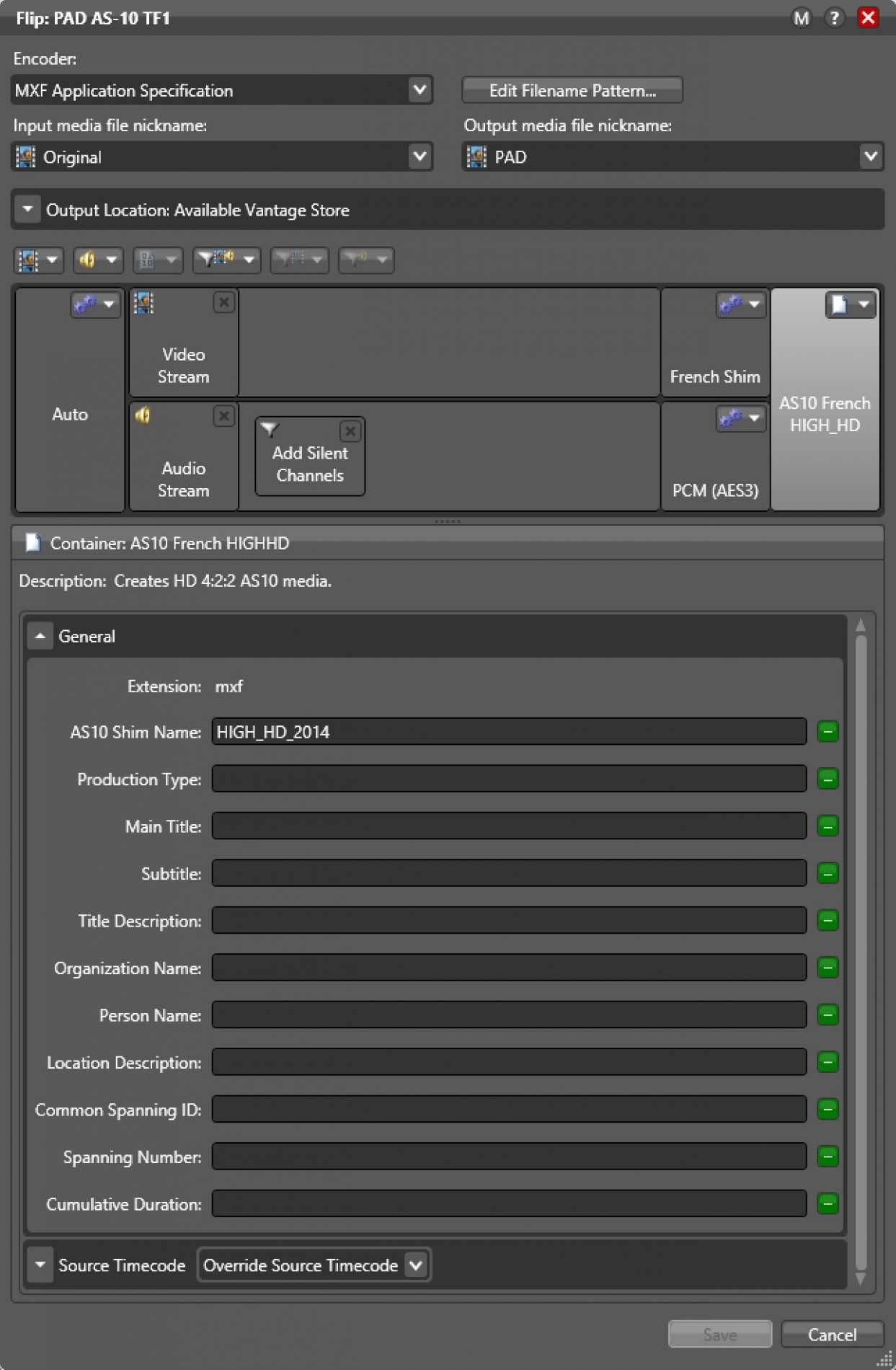Open the French Shim codec gear menu
This screenshot has height=1370, width=896.
pyautogui.click(x=740, y=304)
